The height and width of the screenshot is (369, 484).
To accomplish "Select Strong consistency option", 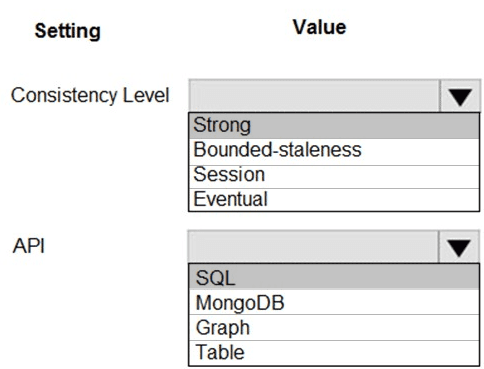I will click(x=334, y=126).
